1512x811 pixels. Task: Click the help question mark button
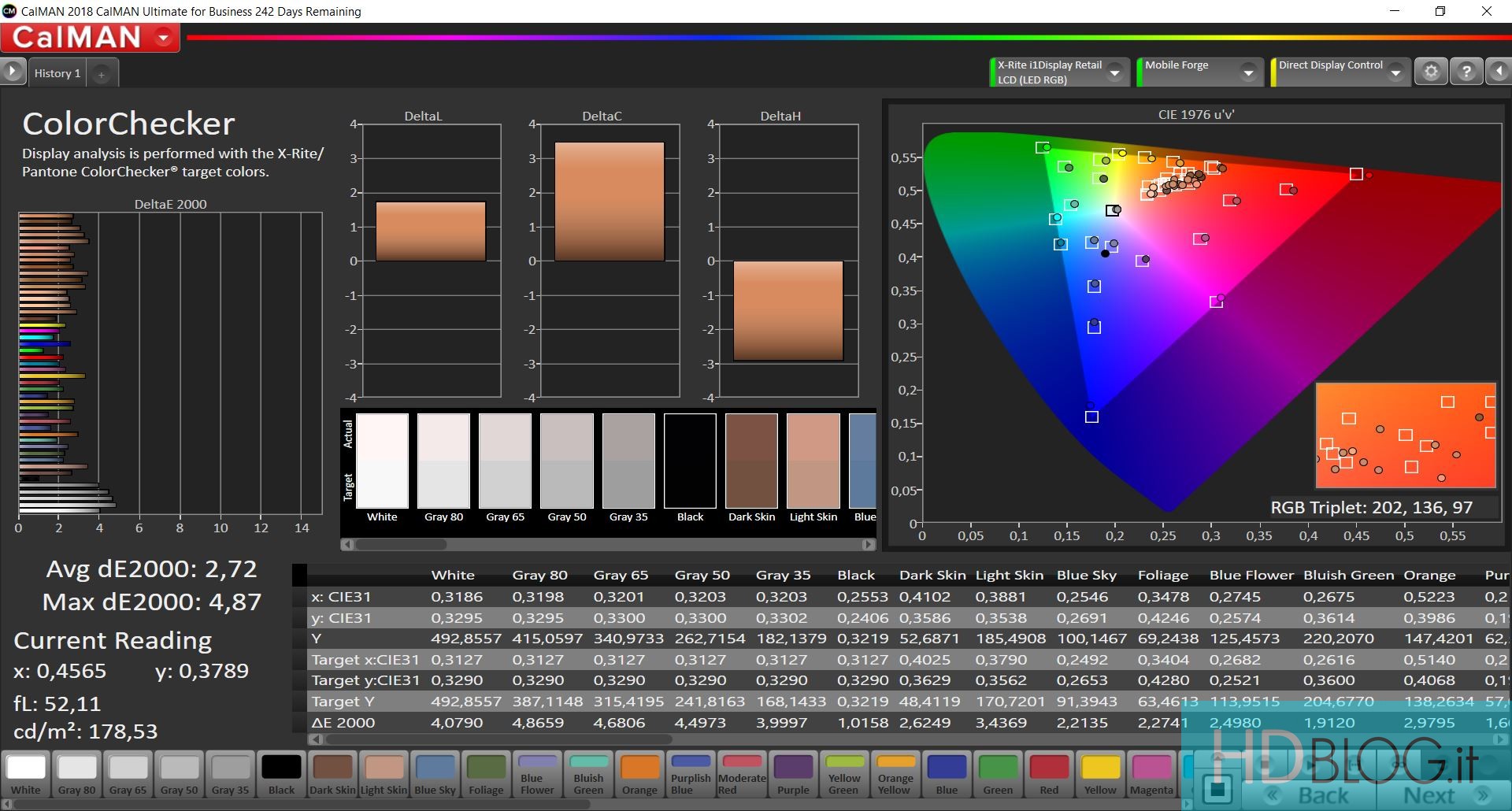[x=1466, y=72]
